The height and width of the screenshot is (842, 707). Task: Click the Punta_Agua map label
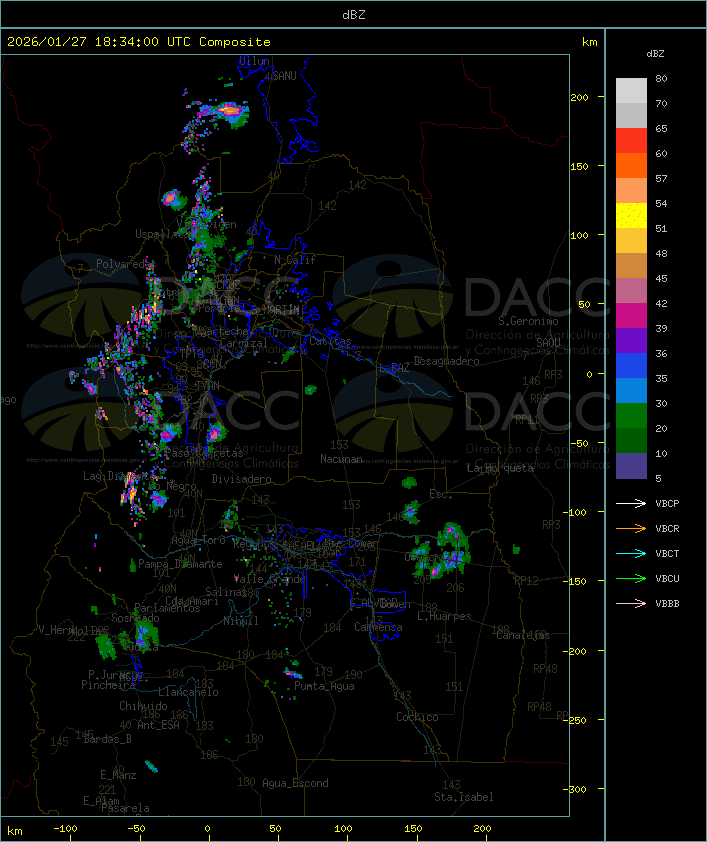point(324,686)
